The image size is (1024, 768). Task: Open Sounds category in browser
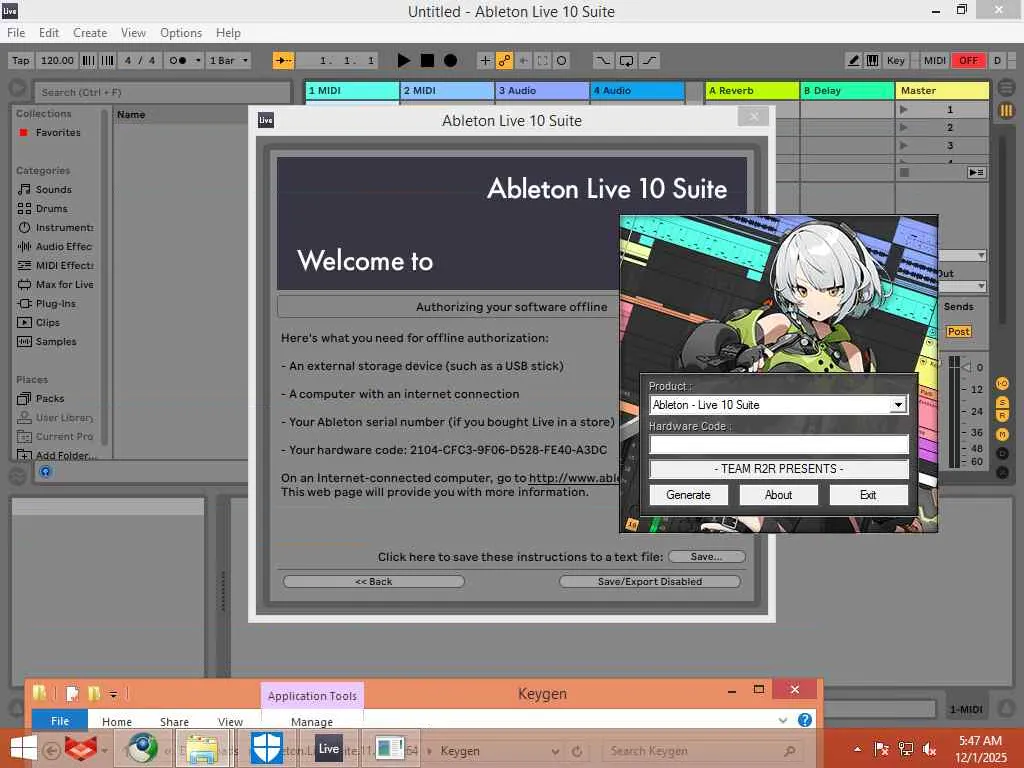[x=54, y=189]
